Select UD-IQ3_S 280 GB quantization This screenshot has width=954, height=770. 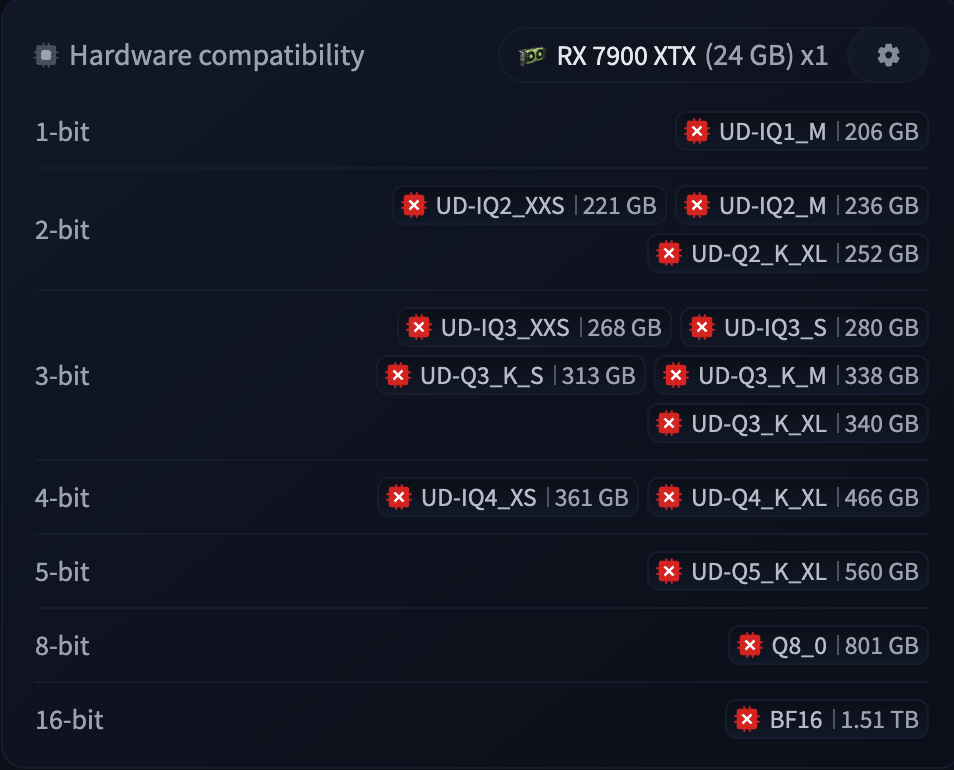804,328
